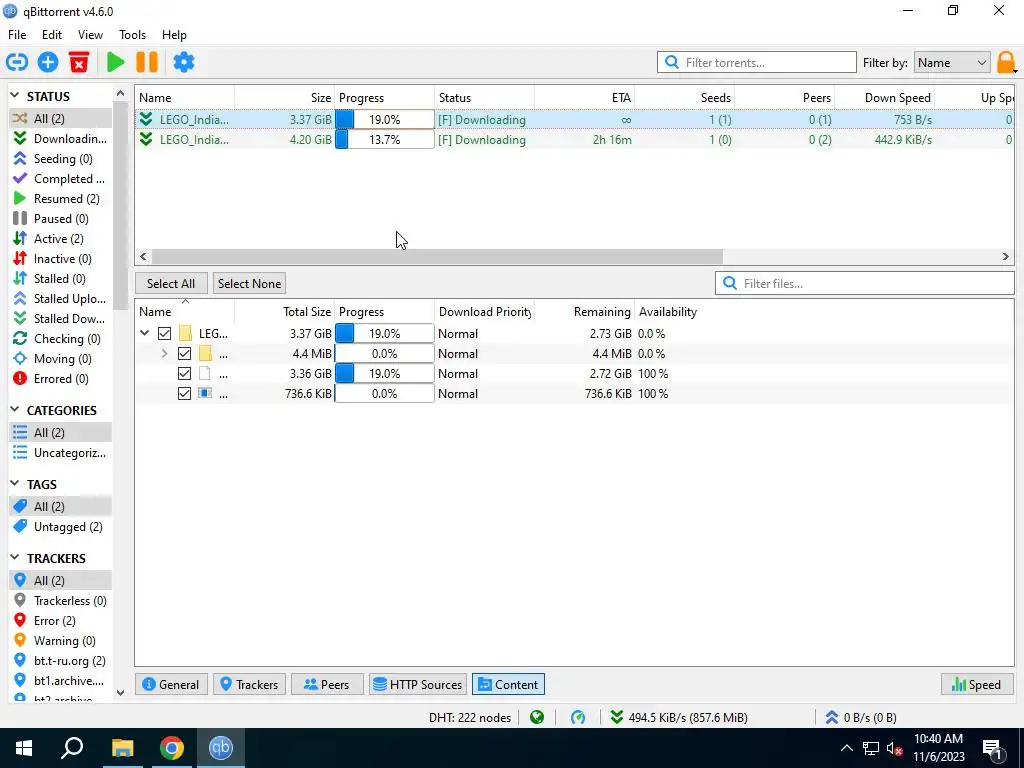
Task: Select the Checking (0) status filter
Action: (60, 339)
